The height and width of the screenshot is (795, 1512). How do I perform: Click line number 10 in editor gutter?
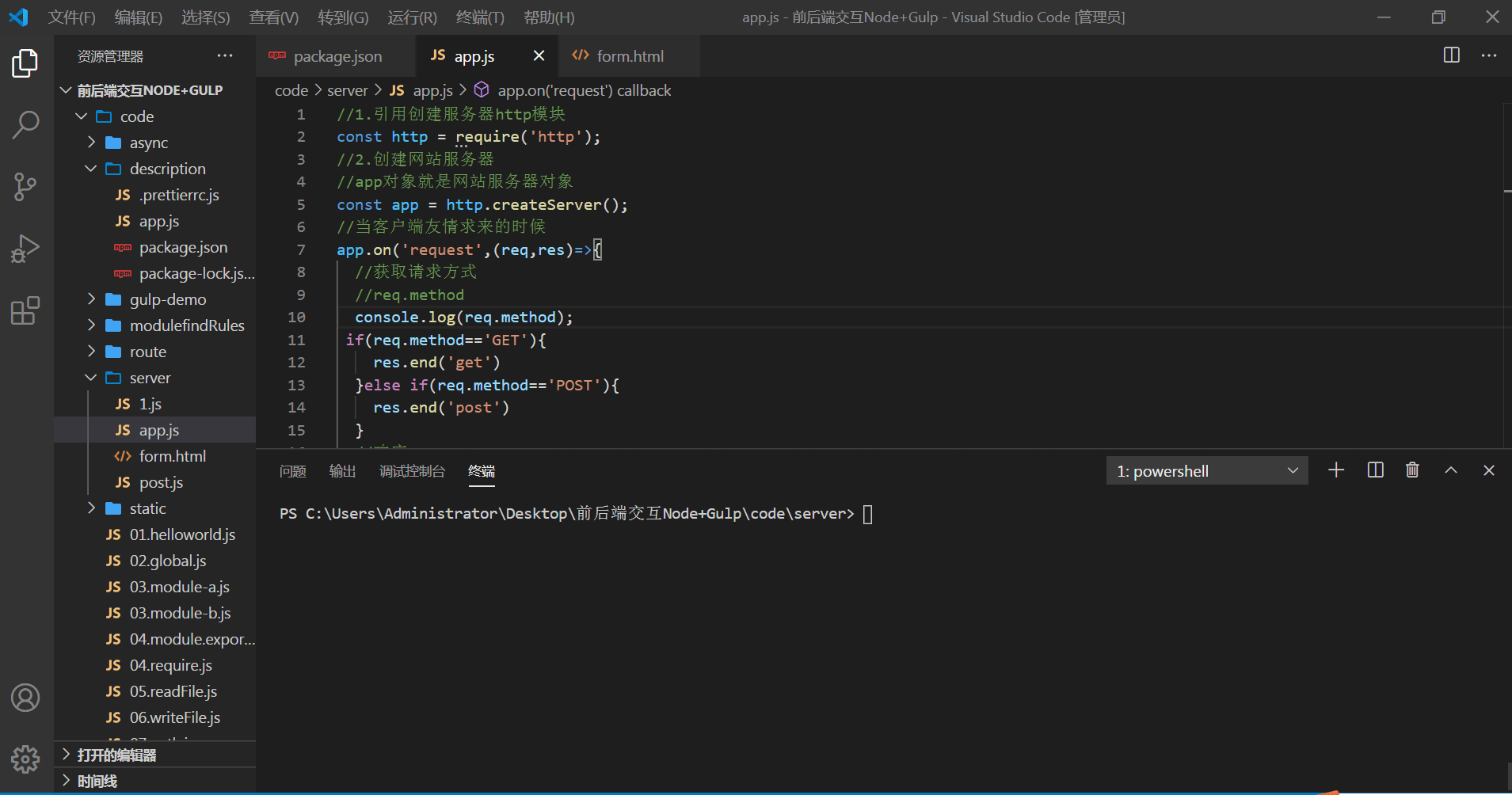pyautogui.click(x=296, y=318)
